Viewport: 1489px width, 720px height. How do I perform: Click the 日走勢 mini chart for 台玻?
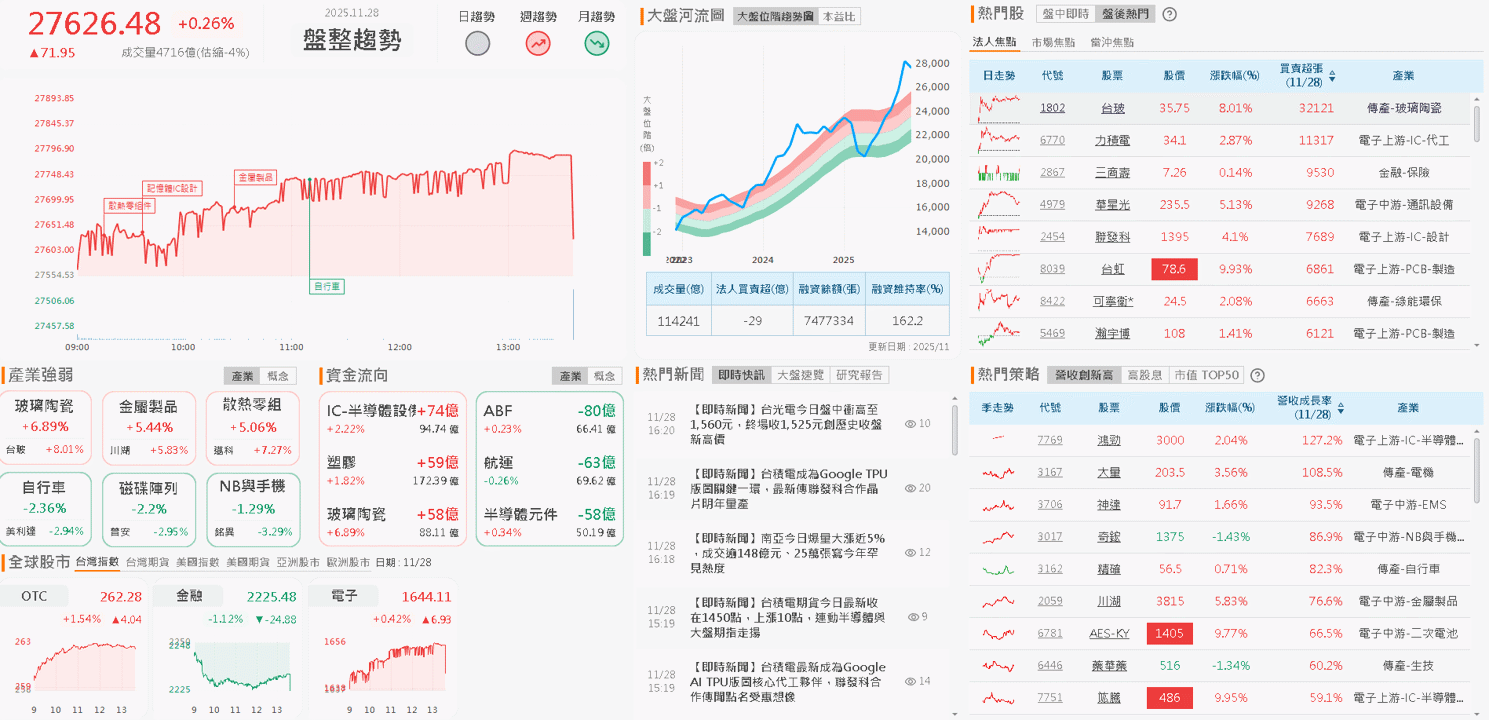(999, 107)
